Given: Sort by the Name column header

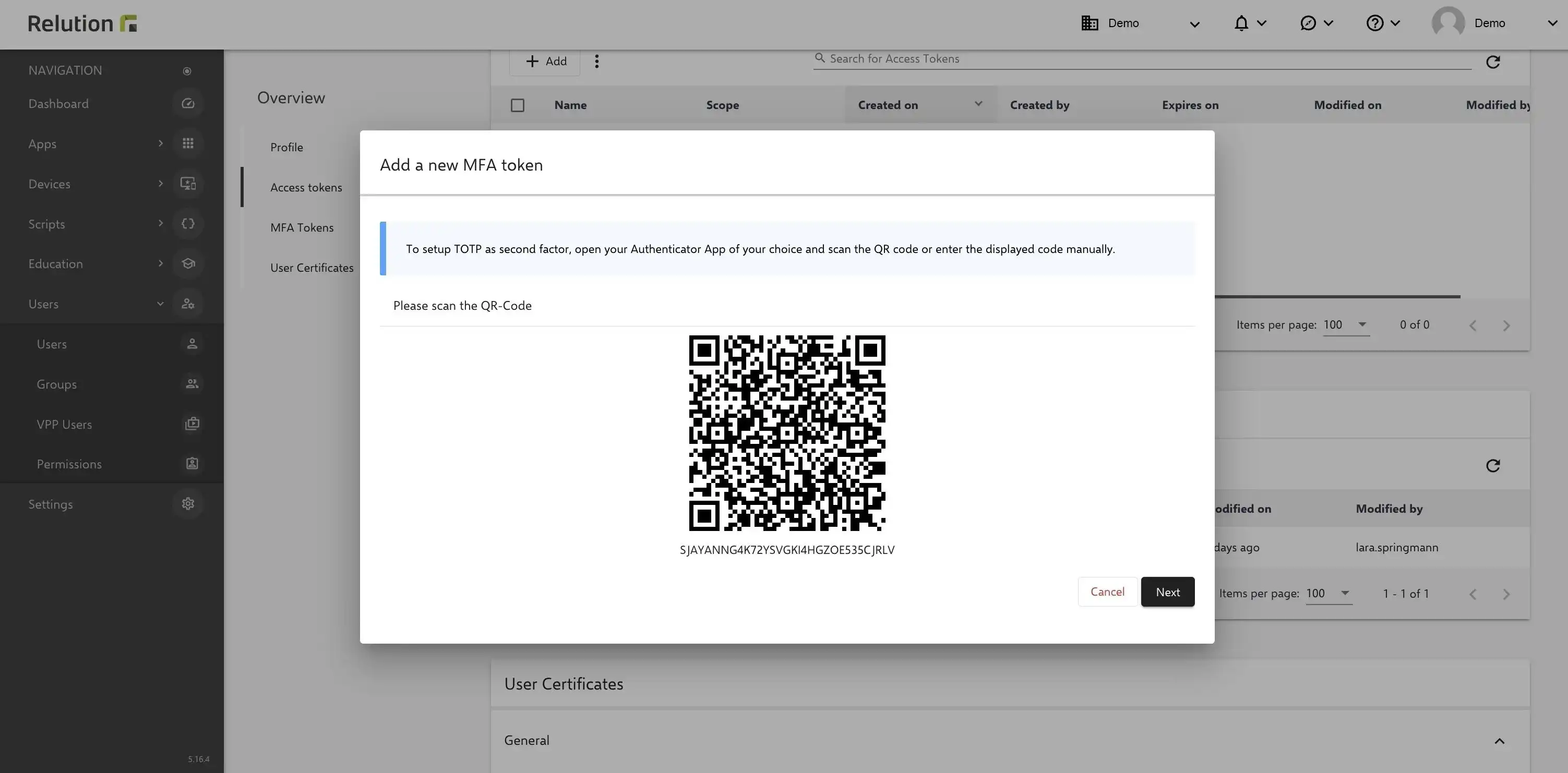Looking at the screenshot, I should [x=570, y=105].
